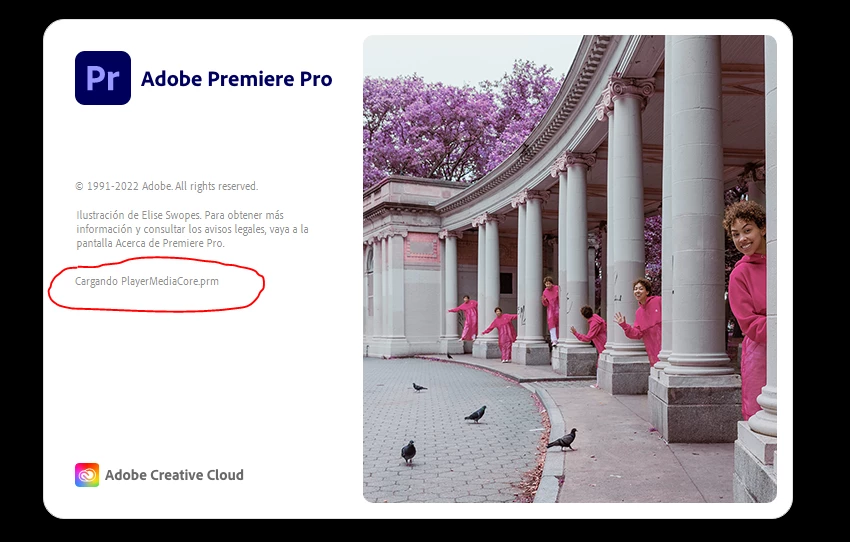
Task: Click the pigeon nearest the curb
Action: (x=563, y=440)
